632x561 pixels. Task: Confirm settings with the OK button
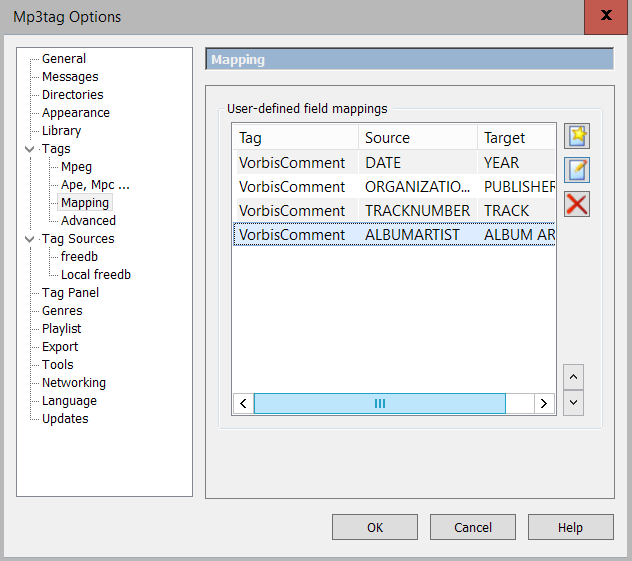(375, 527)
